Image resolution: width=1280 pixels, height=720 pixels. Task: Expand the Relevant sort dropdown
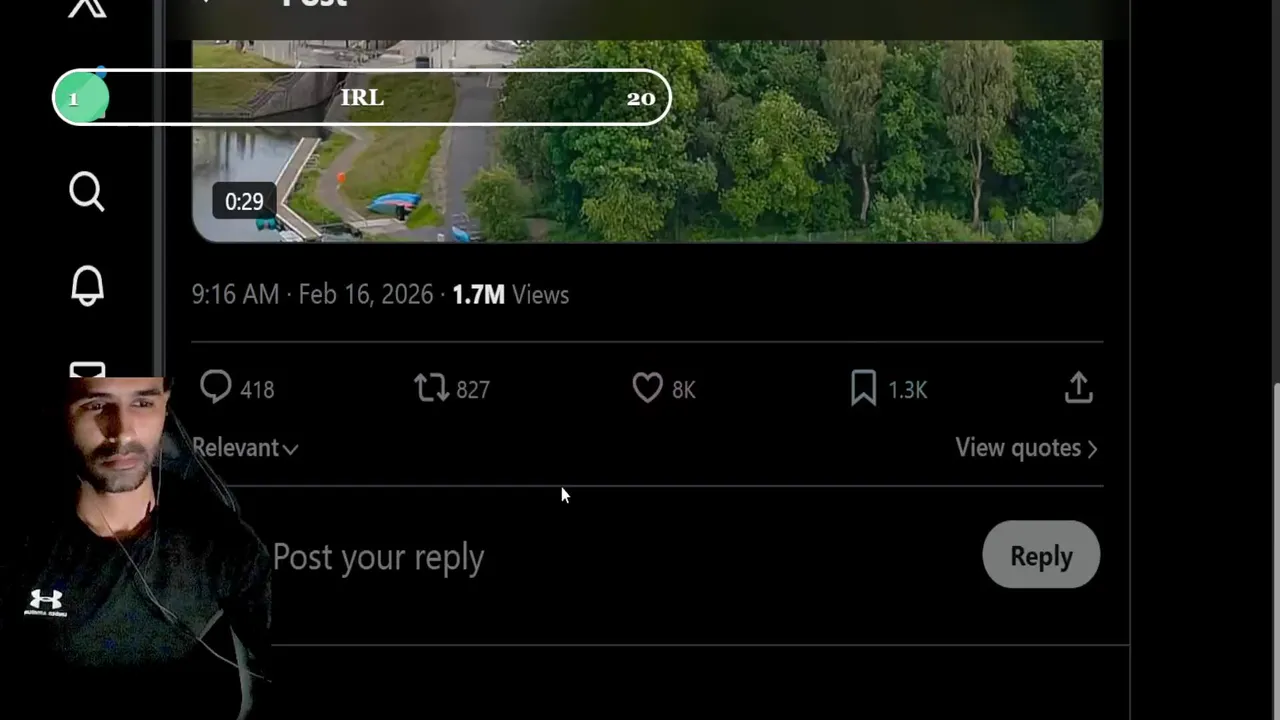(x=245, y=448)
